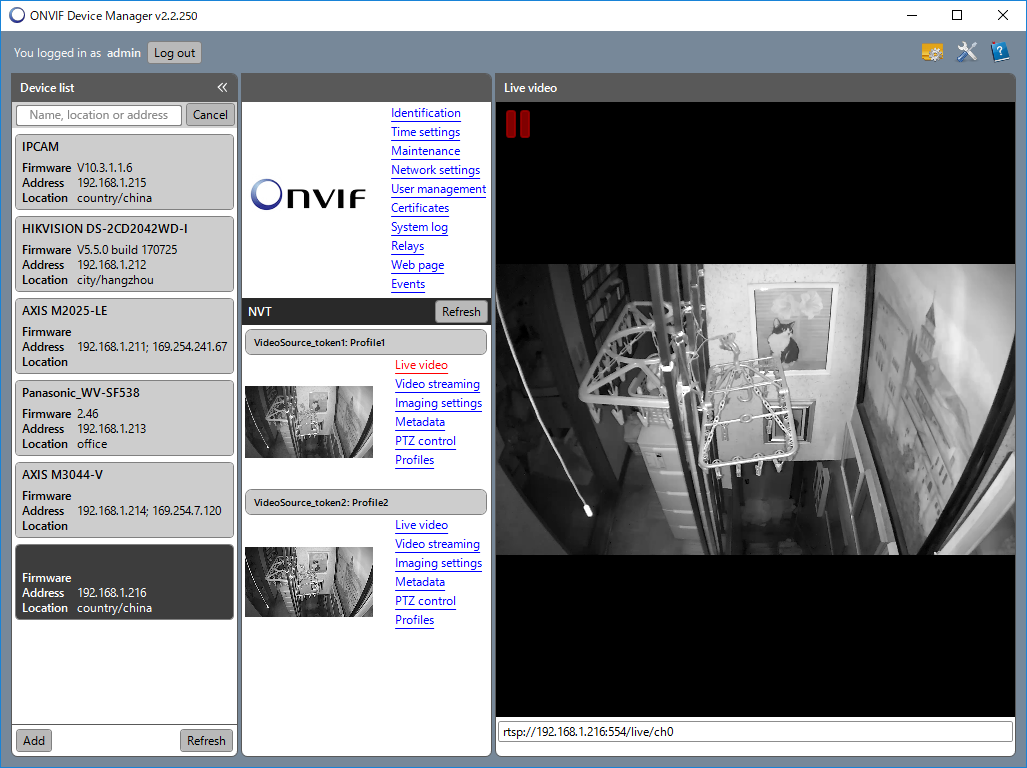Click the VideoSource_token2: Profile2 header
The image size is (1027, 768).
tap(365, 502)
